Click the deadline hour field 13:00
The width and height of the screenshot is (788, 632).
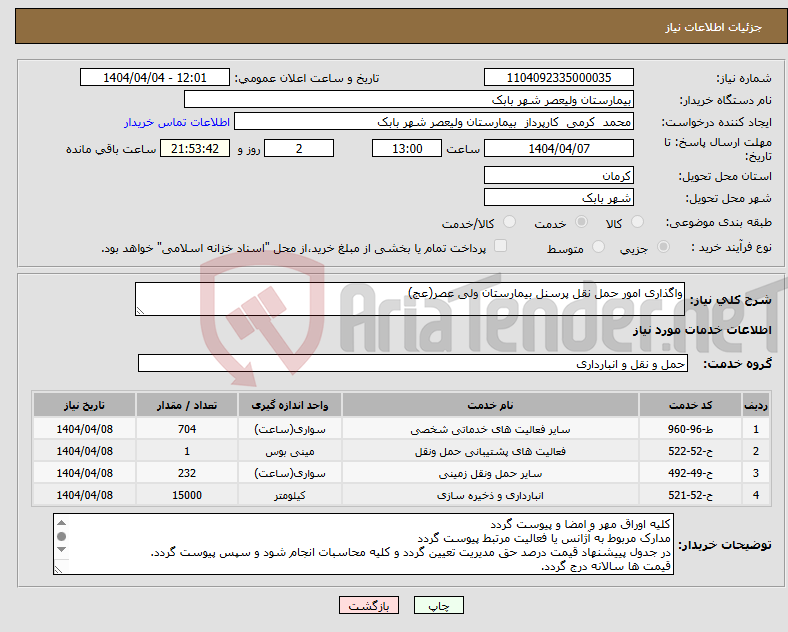(407, 148)
